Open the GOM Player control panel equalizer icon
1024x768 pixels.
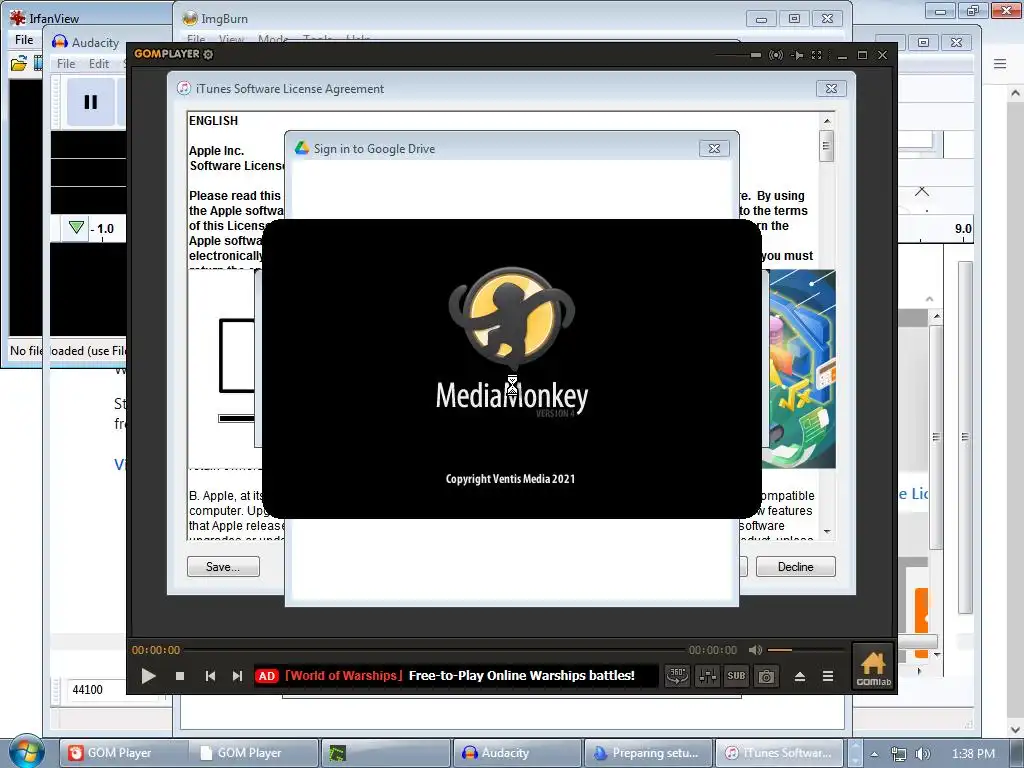click(707, 676)
